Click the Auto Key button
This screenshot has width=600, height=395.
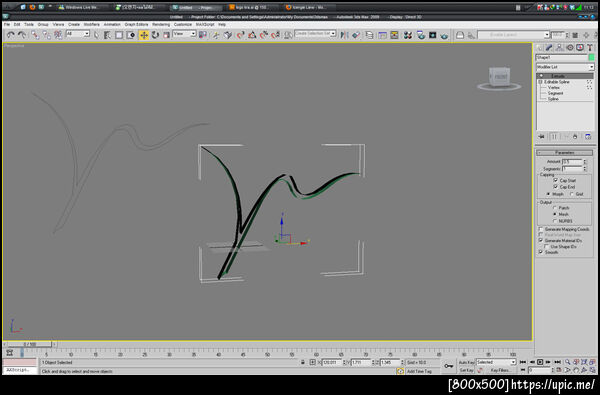point(466,362)
